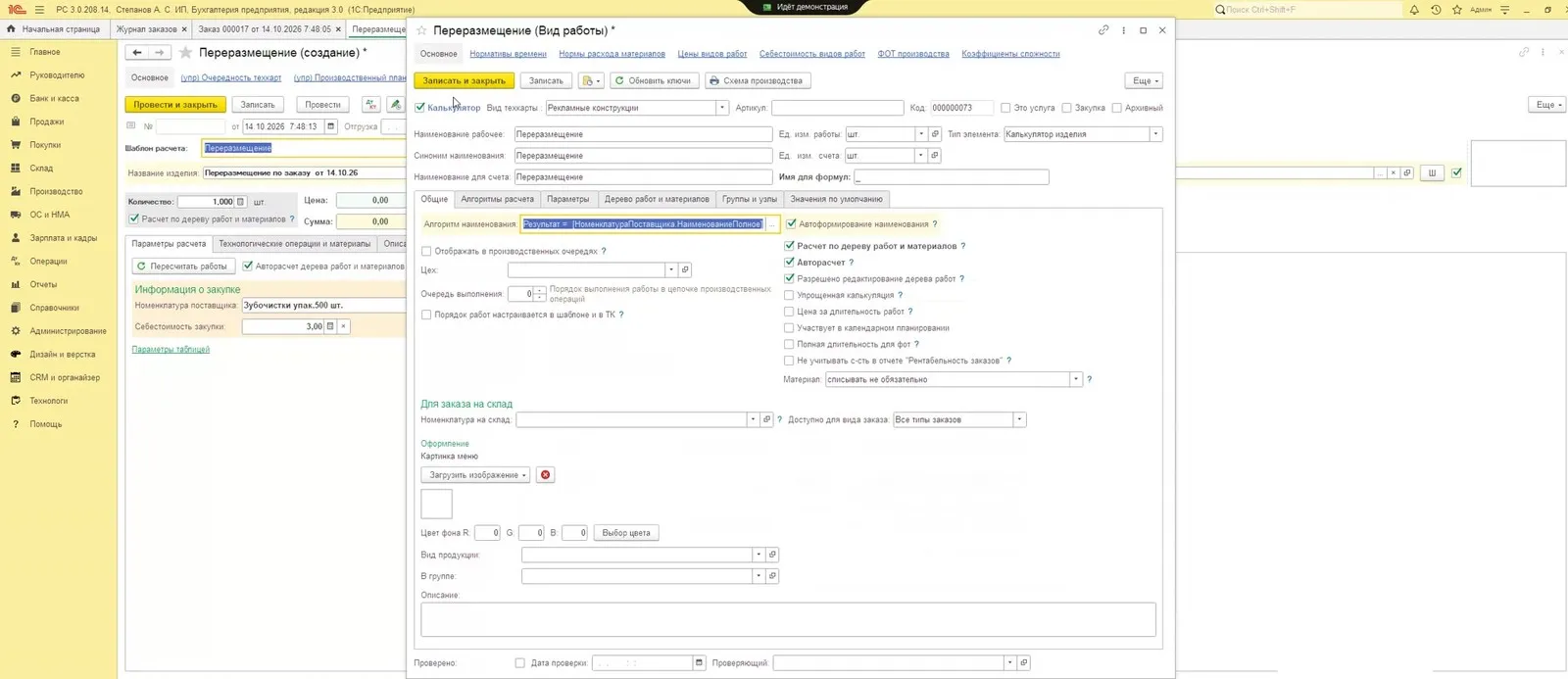
Task: Select the Дерево работ и материалов tab
Action: coord(657,199)
